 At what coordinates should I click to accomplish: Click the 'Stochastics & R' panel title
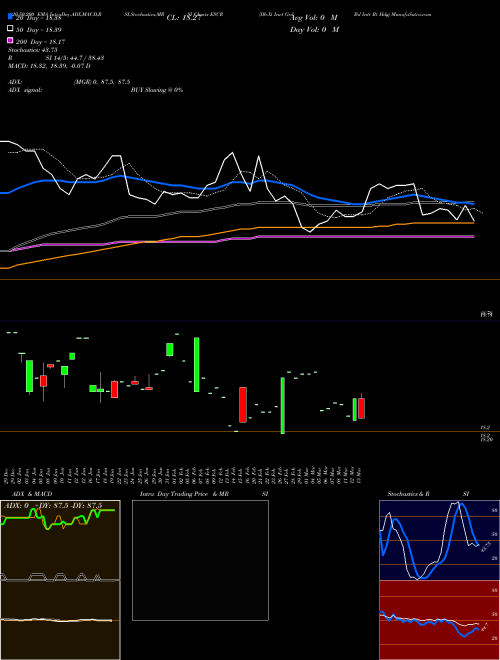(x=408, y=494)
